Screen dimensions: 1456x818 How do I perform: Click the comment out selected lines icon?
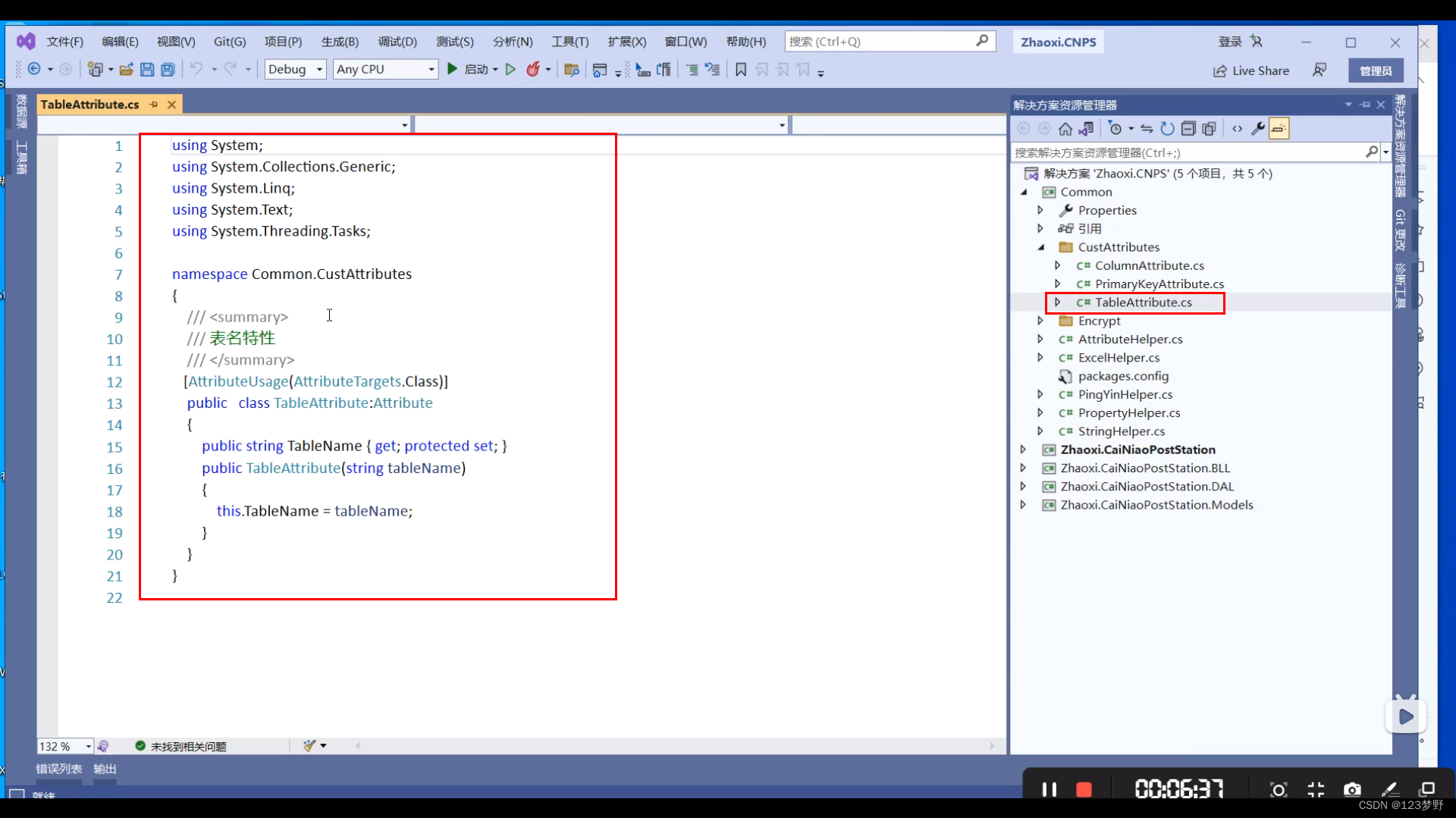[692, 70]
